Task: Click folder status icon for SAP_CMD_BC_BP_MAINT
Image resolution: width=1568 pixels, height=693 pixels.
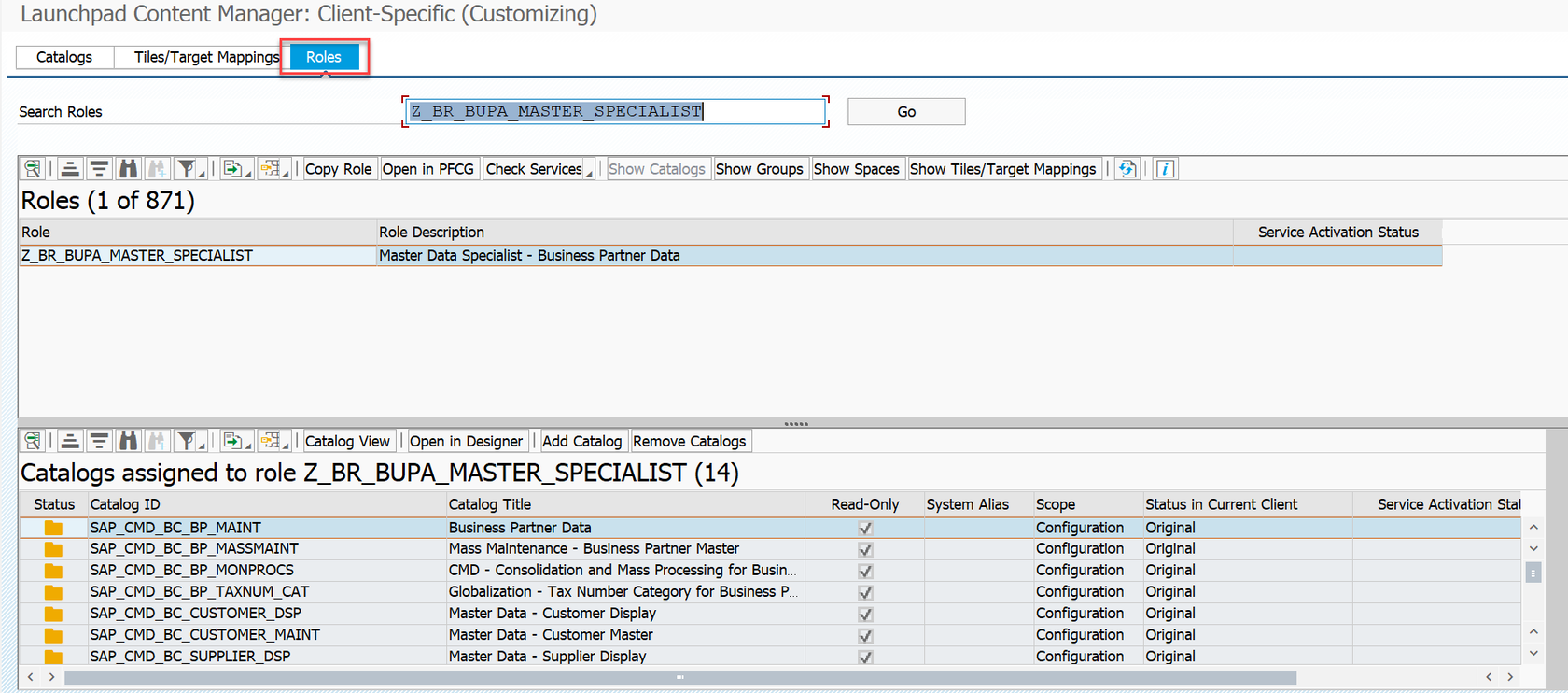Action: click(53, 528)
